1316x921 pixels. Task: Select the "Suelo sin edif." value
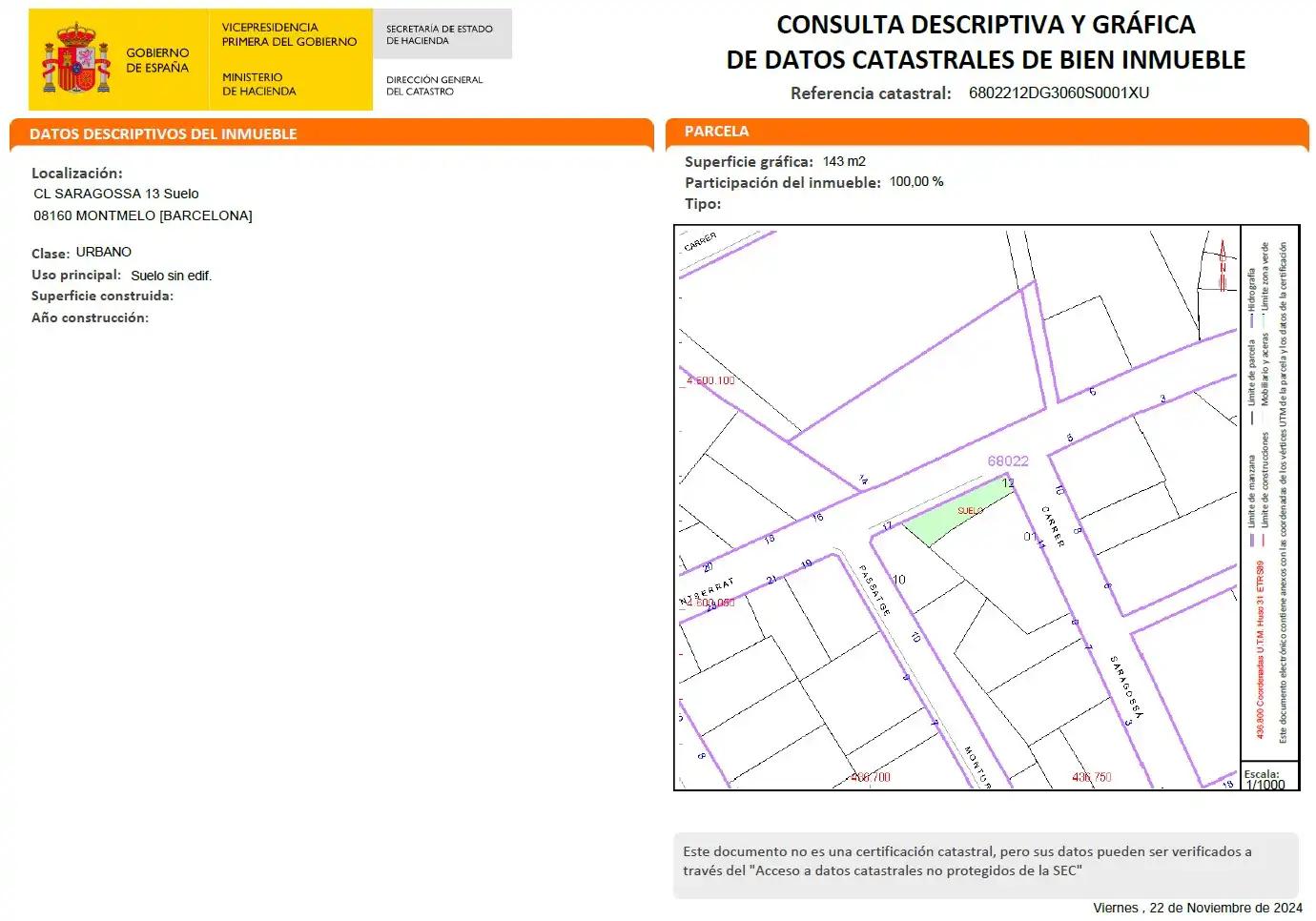point(172,276)
